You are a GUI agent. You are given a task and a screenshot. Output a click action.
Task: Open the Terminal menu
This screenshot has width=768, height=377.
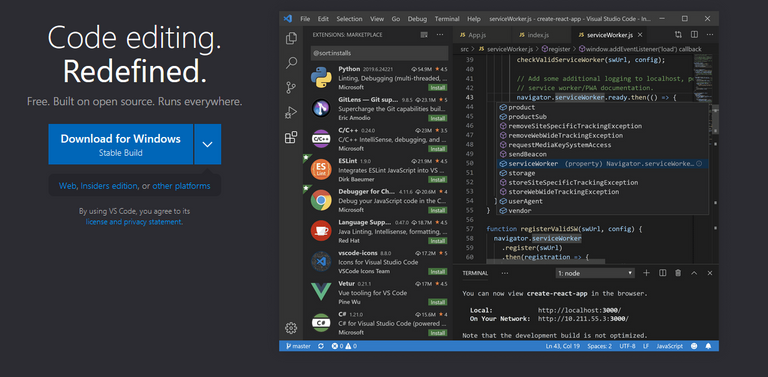point(447,19)
